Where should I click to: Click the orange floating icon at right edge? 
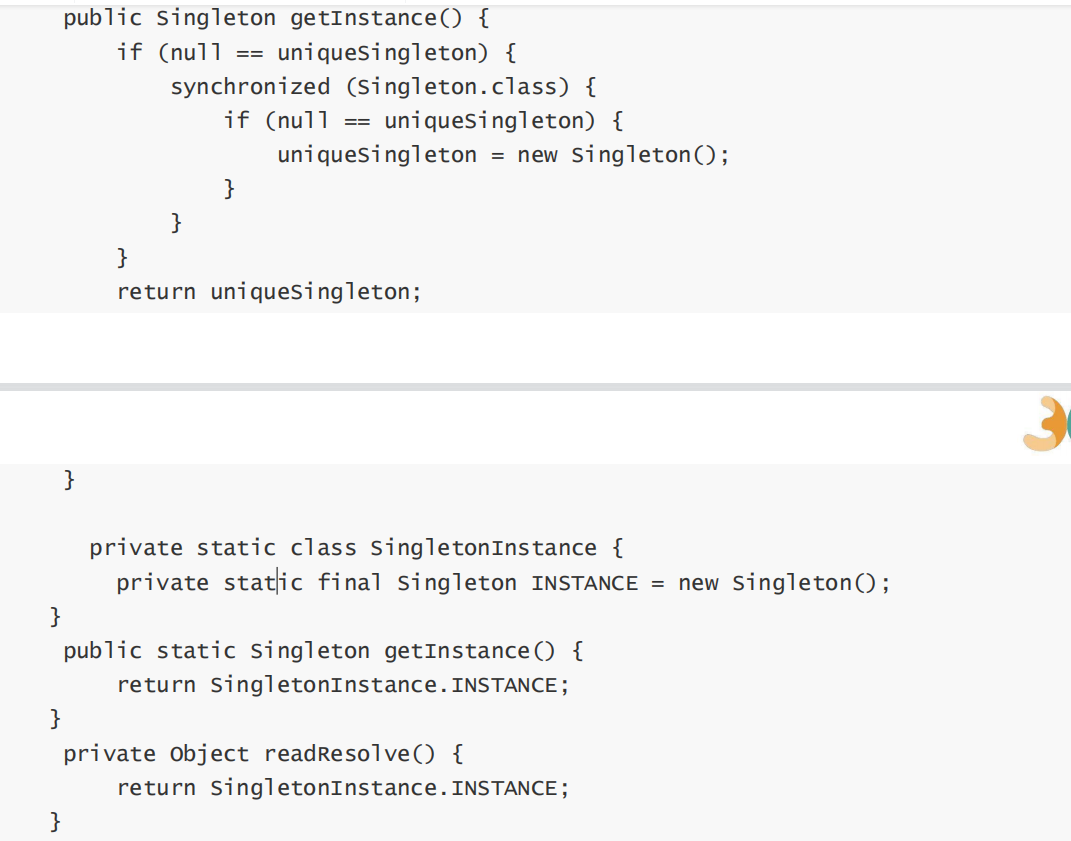click(1047, 424)
